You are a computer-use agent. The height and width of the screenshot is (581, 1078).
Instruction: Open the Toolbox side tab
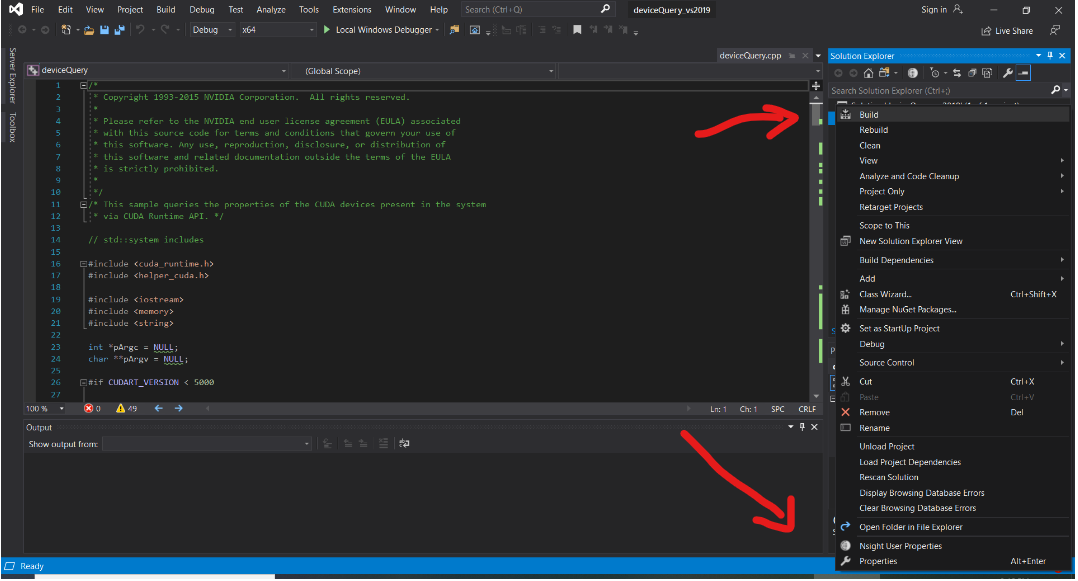click(x=12, y=127)
